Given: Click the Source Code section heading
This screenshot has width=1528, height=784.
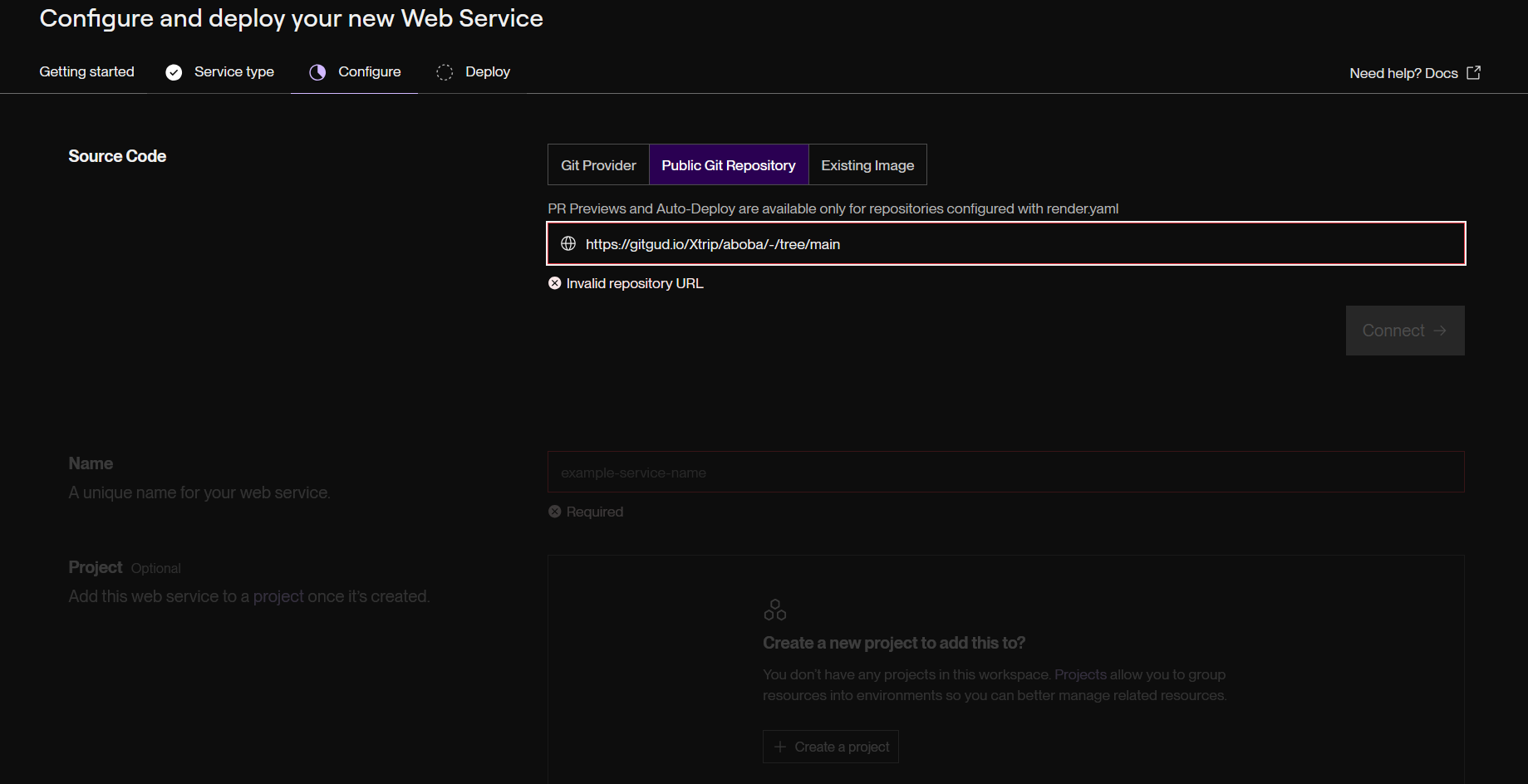Looking at the screenshot, I should coord(117,156).
